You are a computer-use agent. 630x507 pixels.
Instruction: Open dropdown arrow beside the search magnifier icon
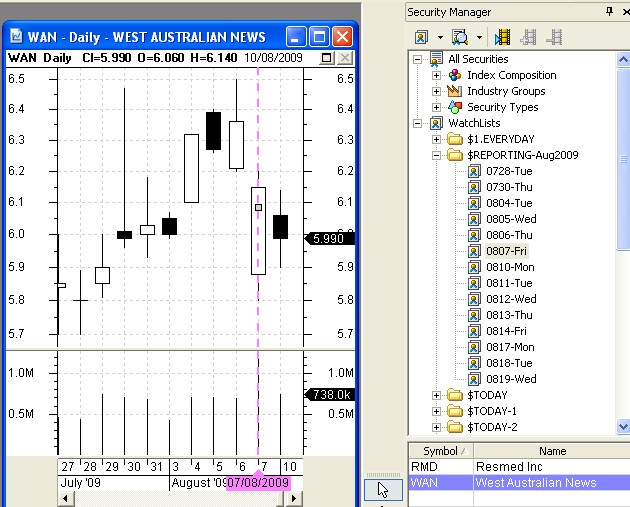click(479, 38)
